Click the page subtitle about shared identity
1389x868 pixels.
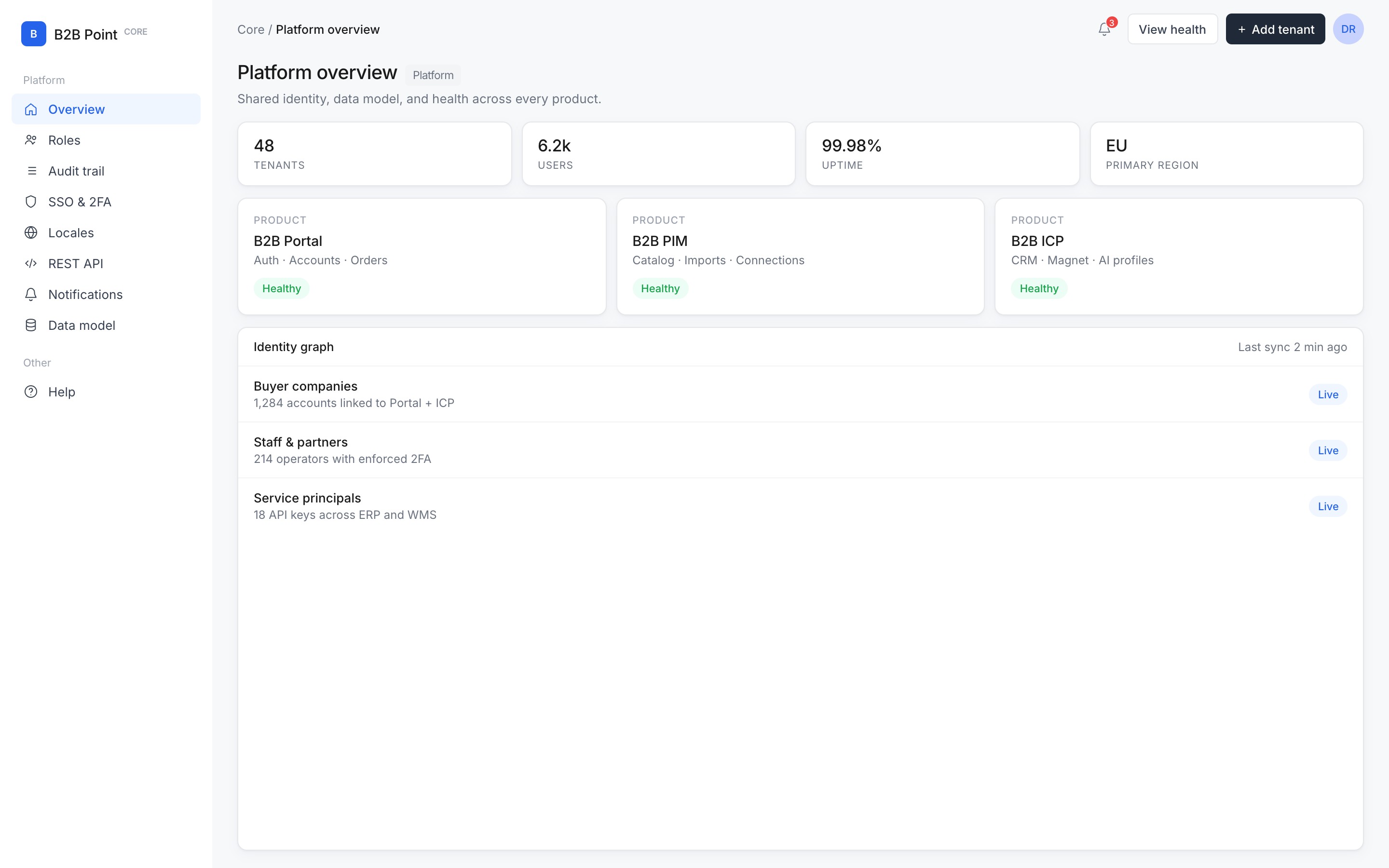point(419,99)
